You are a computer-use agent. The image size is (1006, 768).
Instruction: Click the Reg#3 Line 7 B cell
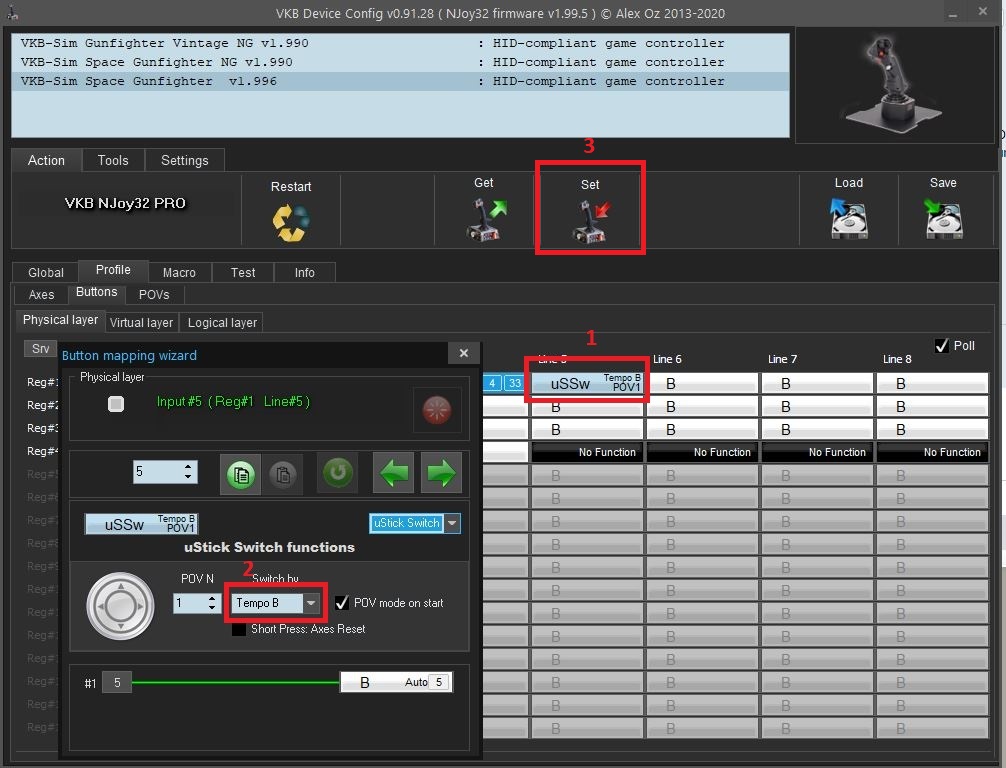click(817, 429)
